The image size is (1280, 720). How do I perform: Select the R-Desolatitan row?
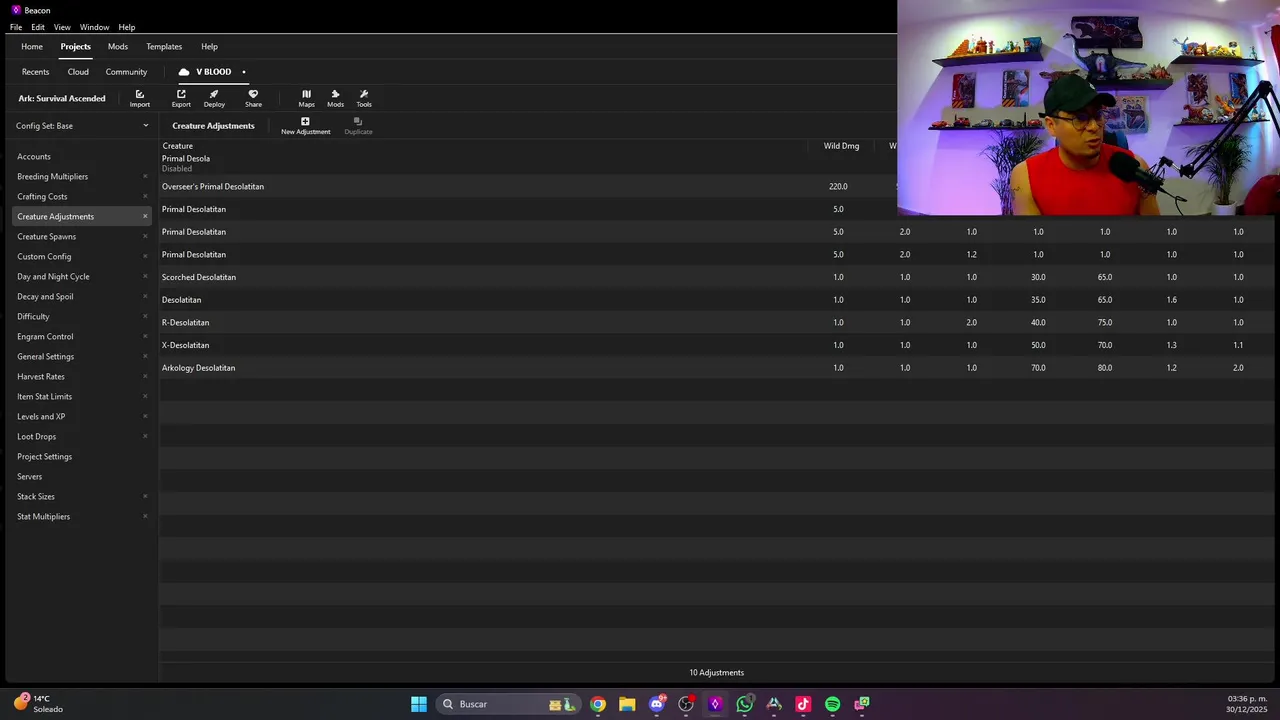(x=718, y=322)
